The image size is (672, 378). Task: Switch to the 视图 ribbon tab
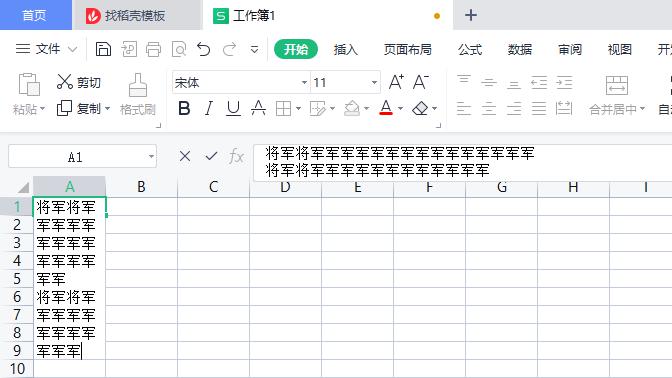620,50
